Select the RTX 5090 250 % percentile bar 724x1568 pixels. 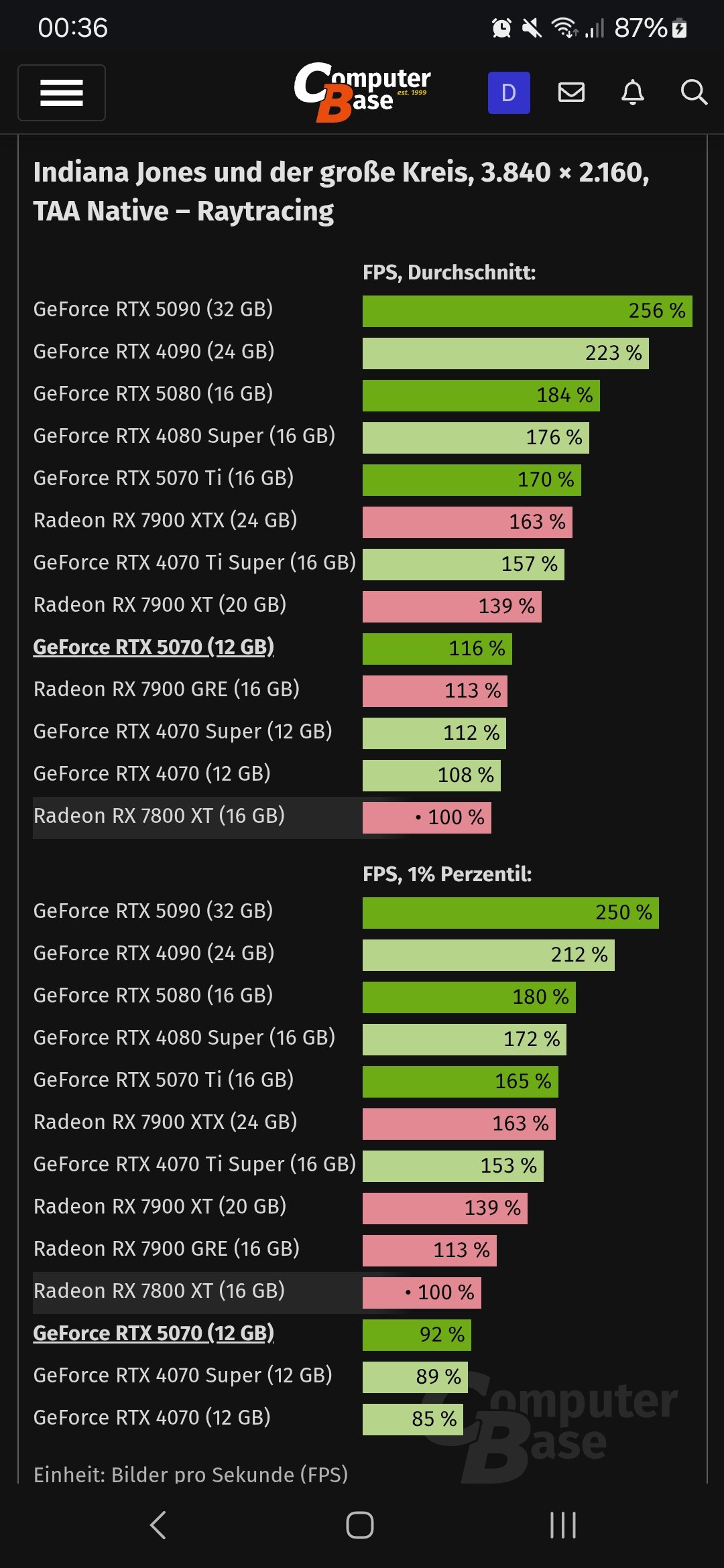[511, 913]
